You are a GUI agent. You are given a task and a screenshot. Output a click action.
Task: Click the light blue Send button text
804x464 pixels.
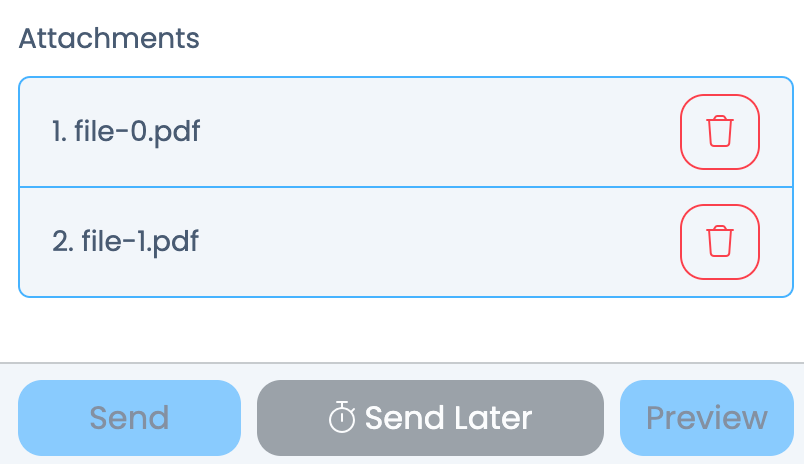(129, 418)
